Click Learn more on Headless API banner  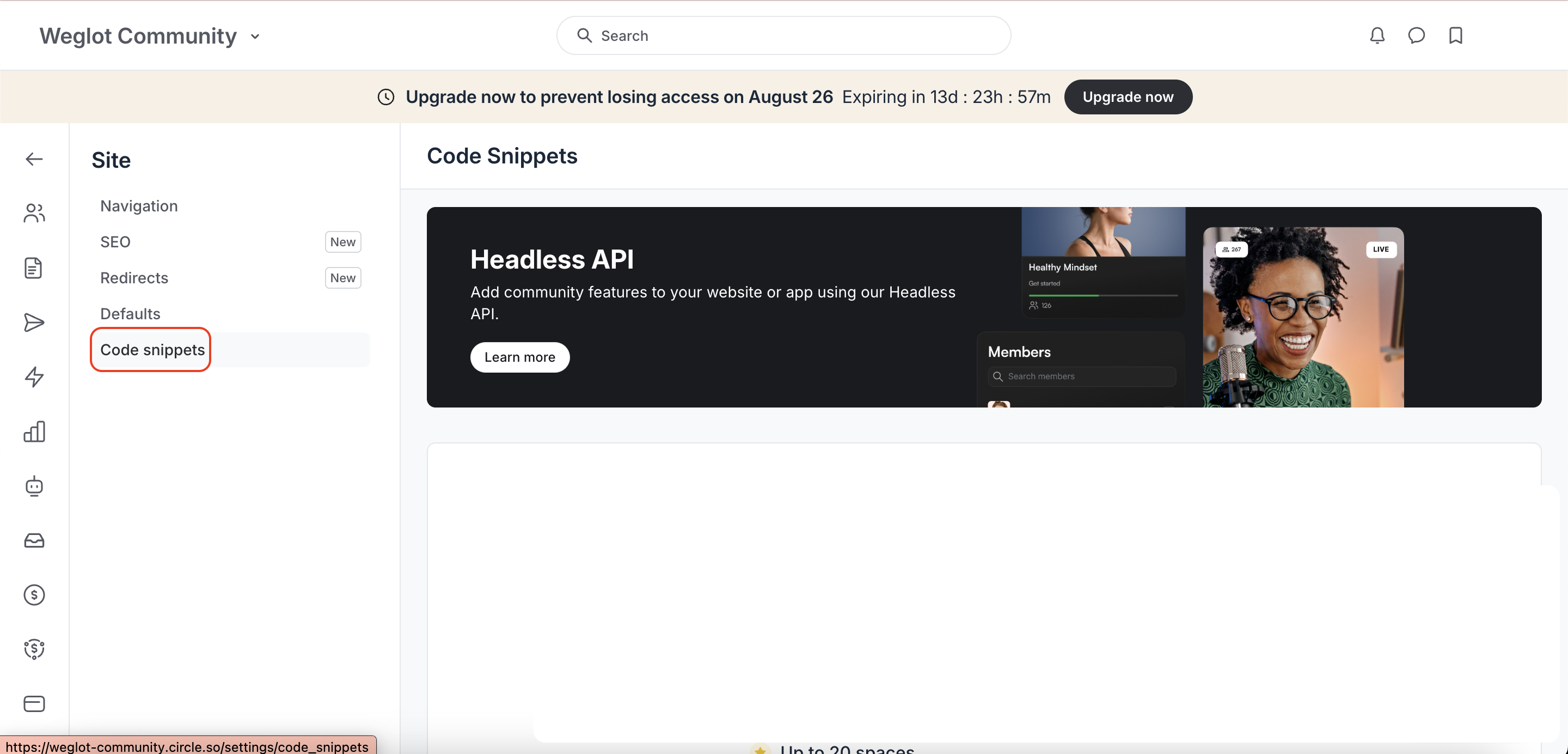click(x=520, y=357)
